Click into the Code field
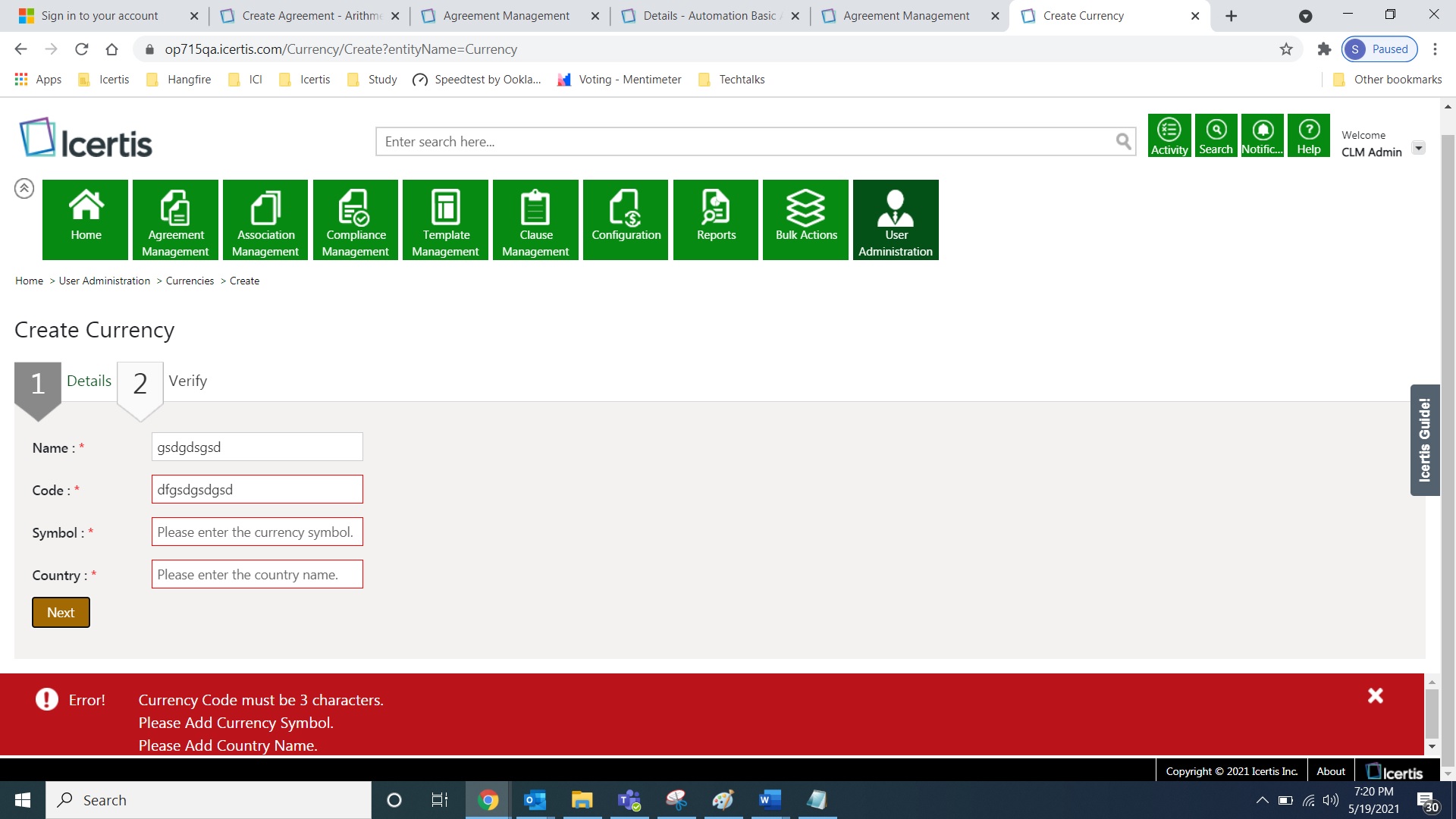 pos(257,490)
